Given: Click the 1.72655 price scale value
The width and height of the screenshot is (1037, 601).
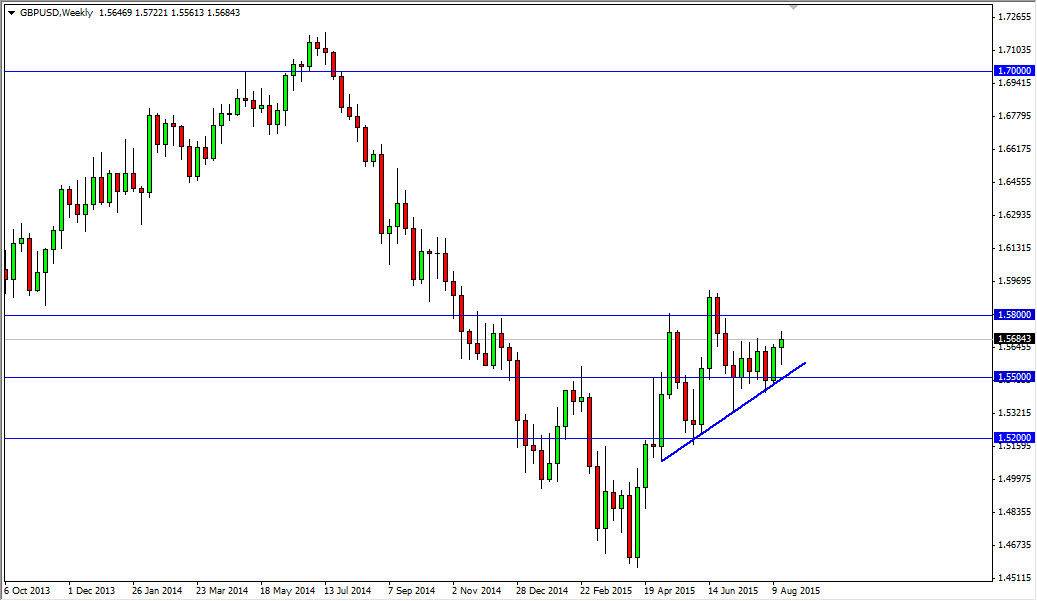Looking at the screenshot, I should pos(1013,17).
